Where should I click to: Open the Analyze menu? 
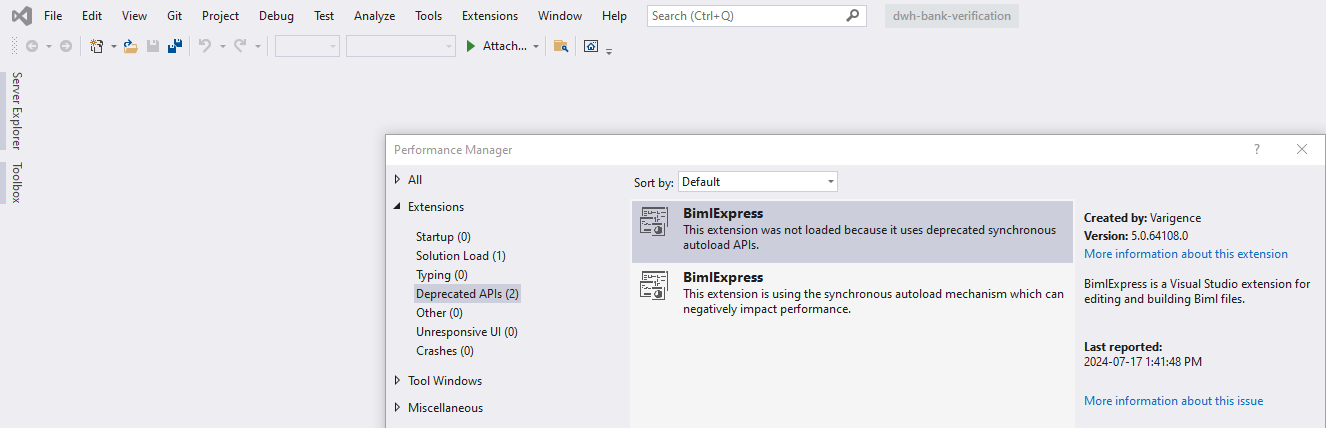[x=375, y=16]
